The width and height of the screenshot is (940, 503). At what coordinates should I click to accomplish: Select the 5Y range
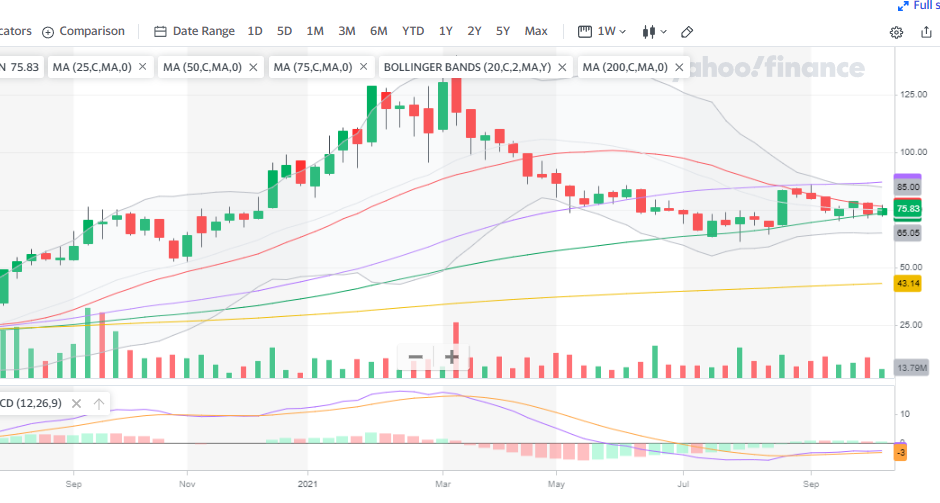coord(503,31)
